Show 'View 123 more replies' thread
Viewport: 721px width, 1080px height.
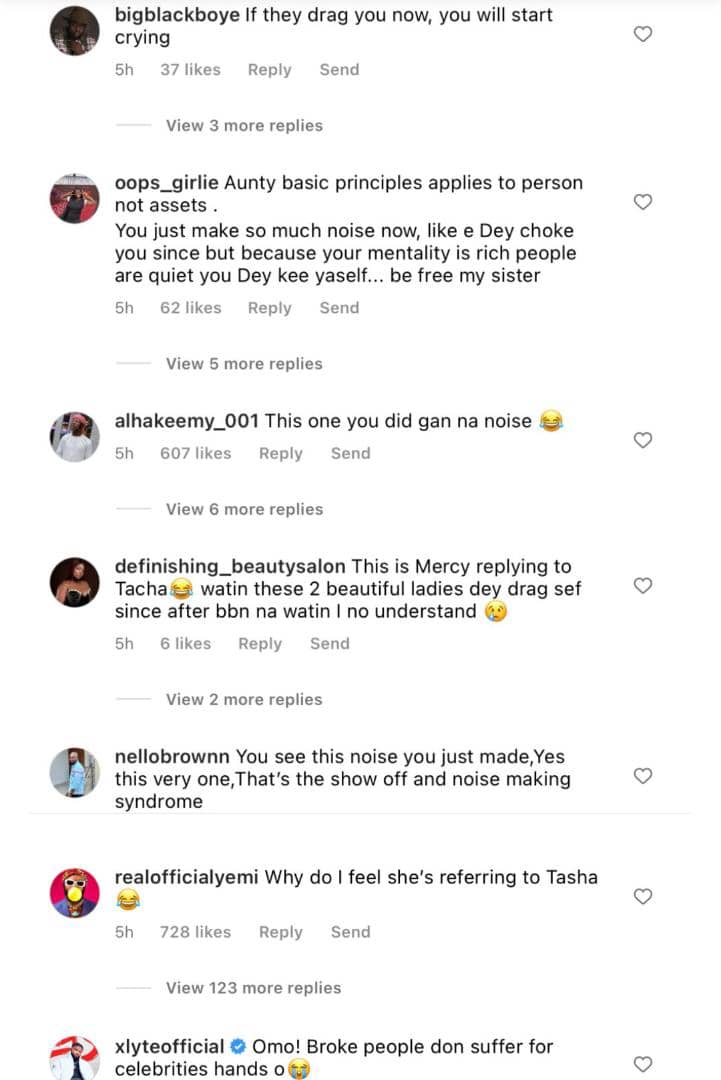[x=253, y=988]
